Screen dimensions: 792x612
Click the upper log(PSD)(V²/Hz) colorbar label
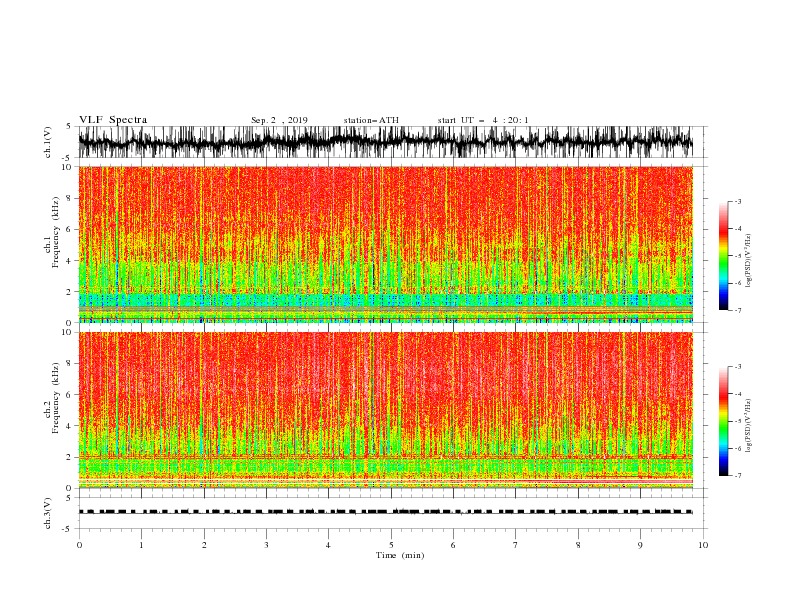click(x=748, y=261)
